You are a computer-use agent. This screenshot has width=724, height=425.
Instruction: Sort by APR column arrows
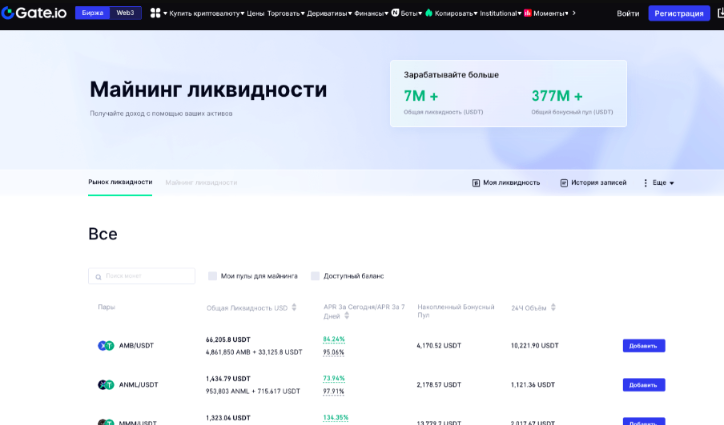(347, 316)
